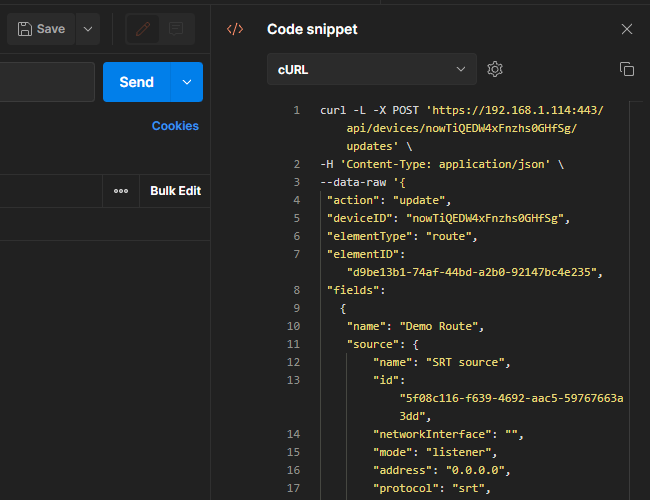Open comments with the speech bubble icon
This screenshot has height=500, width=650.
point(176,29)
